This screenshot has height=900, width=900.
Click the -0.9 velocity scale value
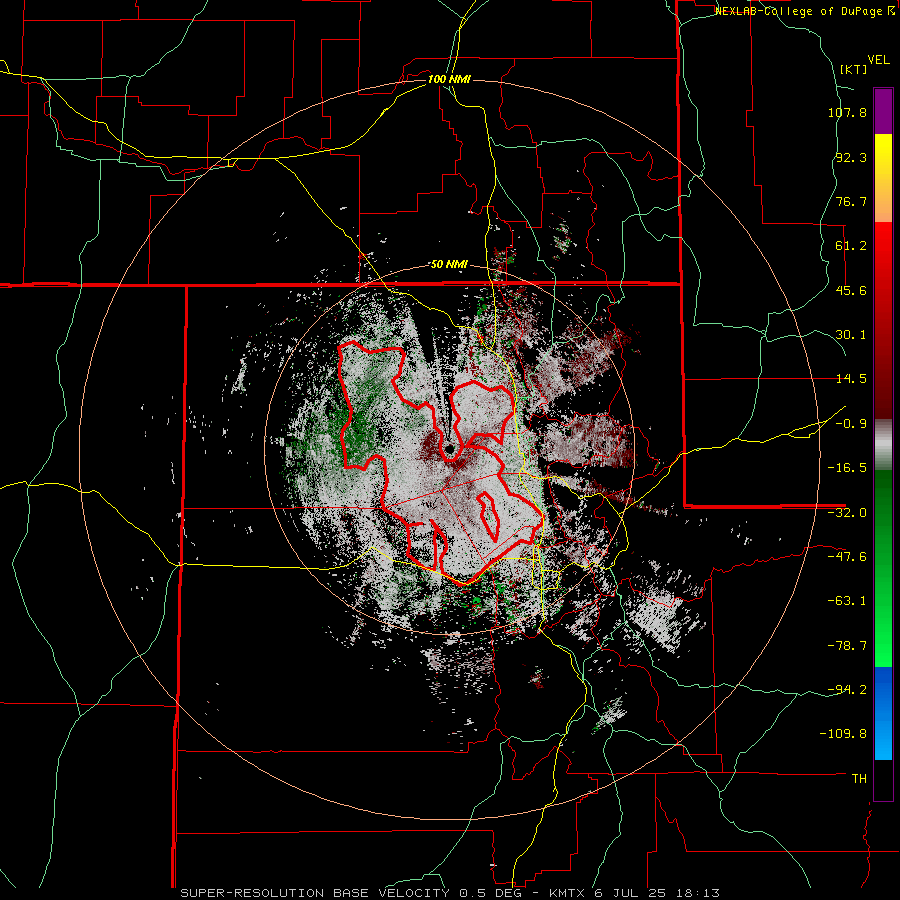click(851, 424)
